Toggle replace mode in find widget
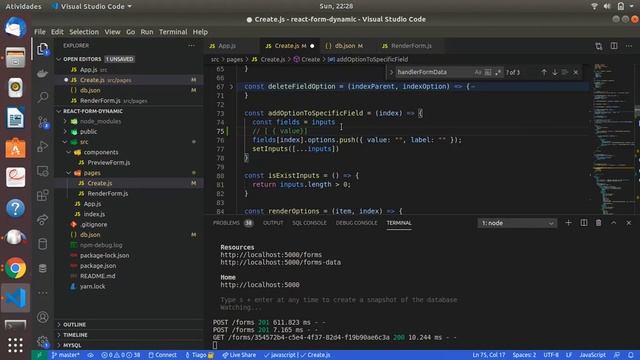 391,72
